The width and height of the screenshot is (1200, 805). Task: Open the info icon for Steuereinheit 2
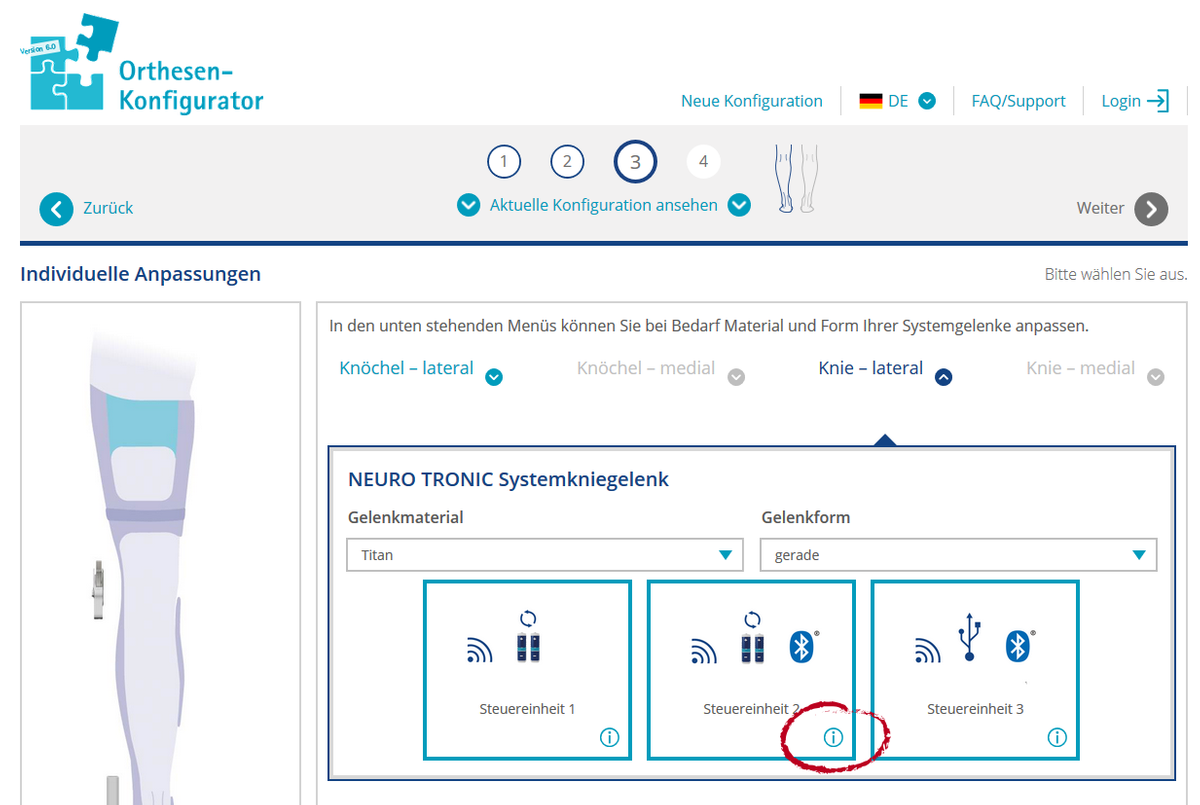pos(833,738)
